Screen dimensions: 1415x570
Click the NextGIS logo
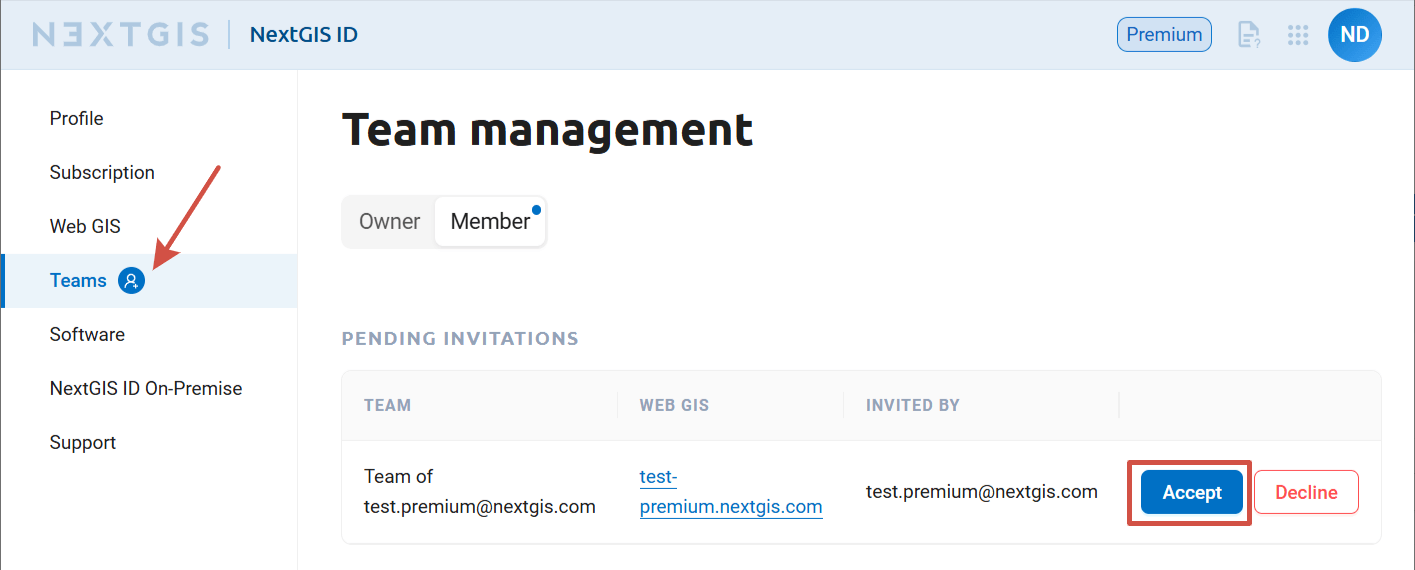pos(121,35)
